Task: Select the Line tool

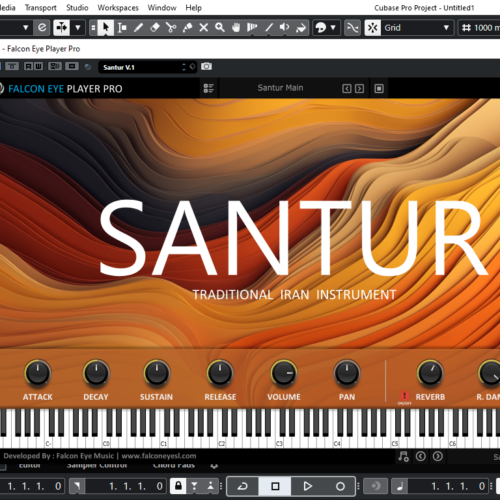Action: pos(269,28)
